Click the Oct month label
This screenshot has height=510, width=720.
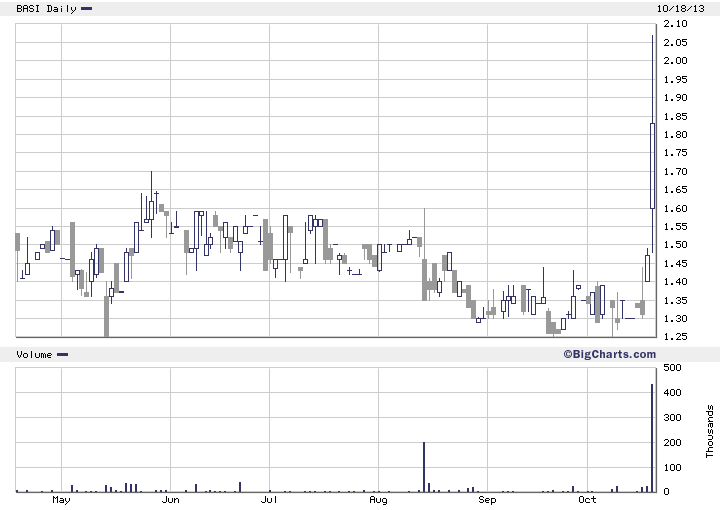click(x=587, y=499)
